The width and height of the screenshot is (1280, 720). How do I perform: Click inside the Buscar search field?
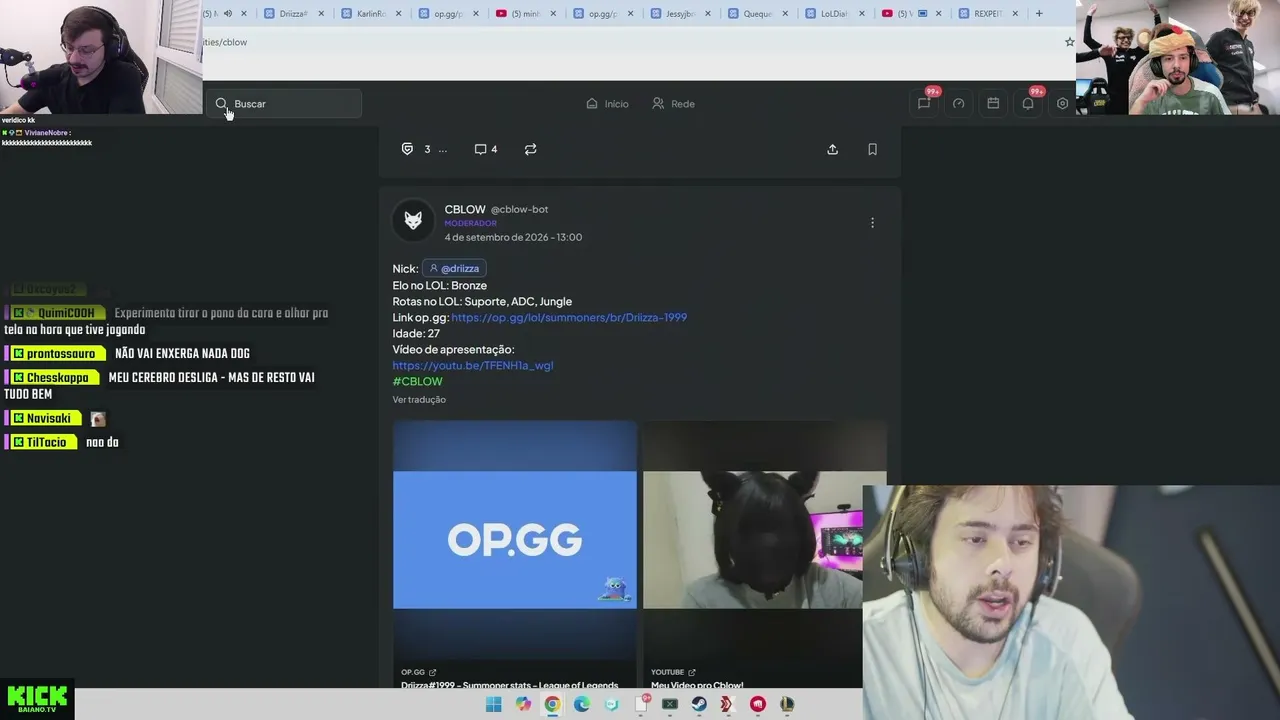coord(286,103)
